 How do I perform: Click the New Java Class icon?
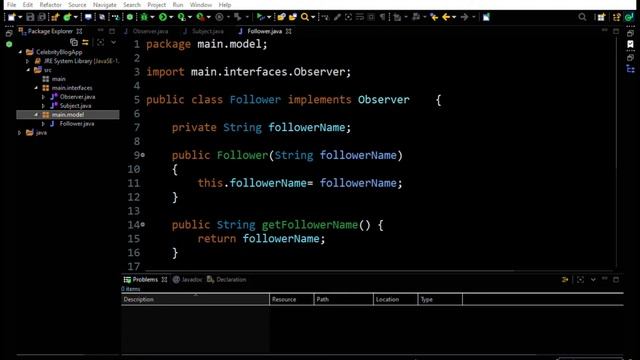(x=67, y=17)
